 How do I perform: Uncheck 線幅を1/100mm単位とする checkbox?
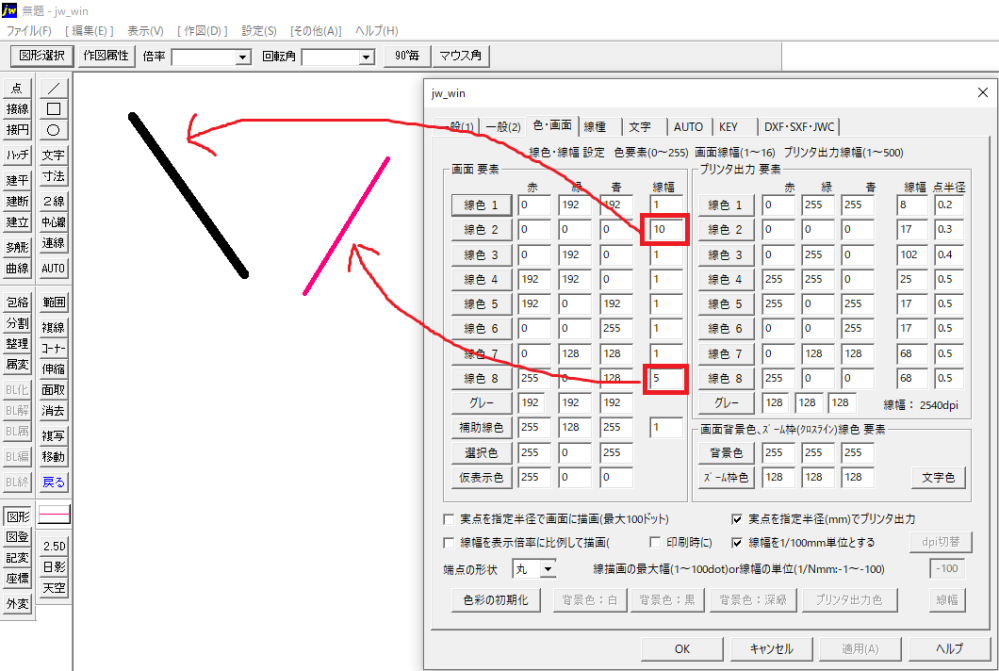pyautogui.click(x=737, y=543)
